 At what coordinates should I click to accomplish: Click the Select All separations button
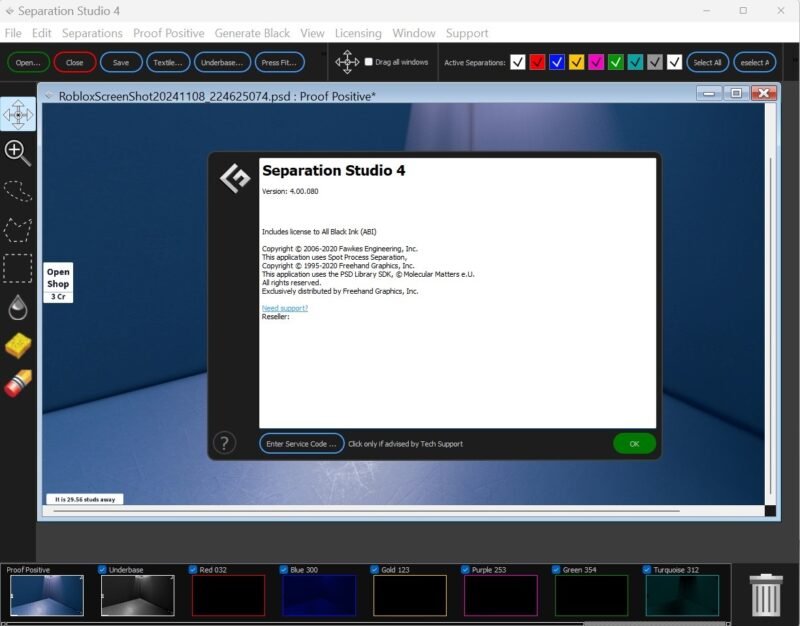(707, 62)
